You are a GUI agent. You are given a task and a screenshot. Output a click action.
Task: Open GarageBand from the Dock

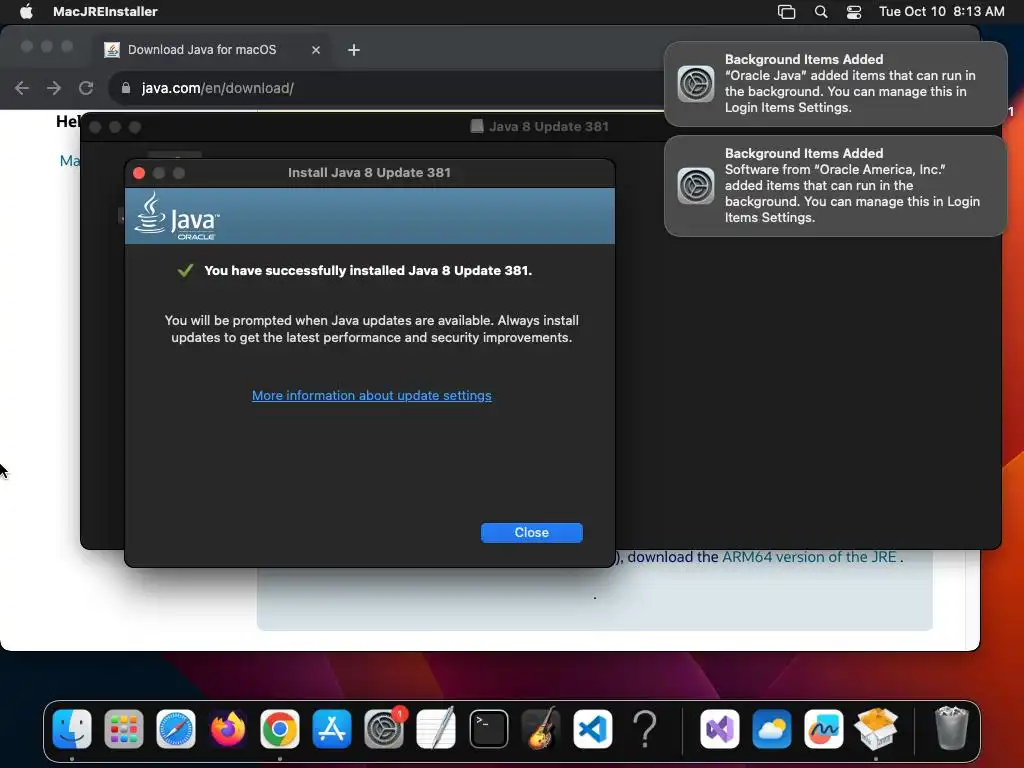tap(541, 729)
